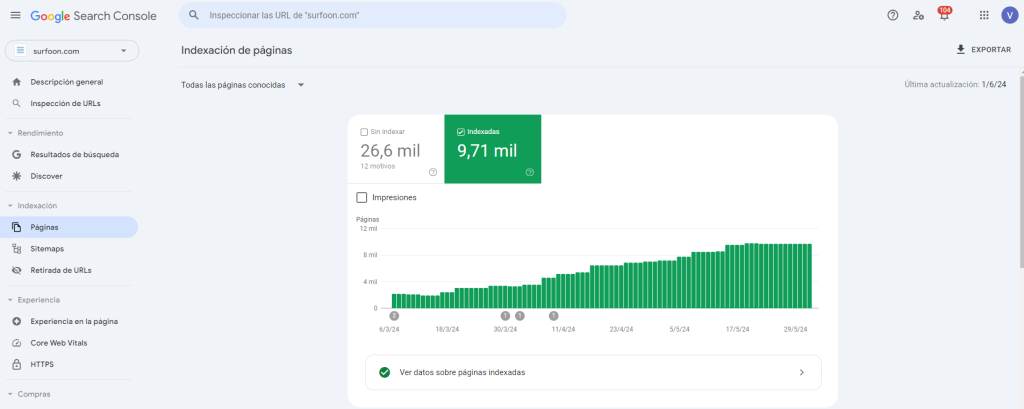Toggle the Sin indexar checkbox
This screenshot has width=1024, height=409.
pyautogui.click(x=364, y=131)
